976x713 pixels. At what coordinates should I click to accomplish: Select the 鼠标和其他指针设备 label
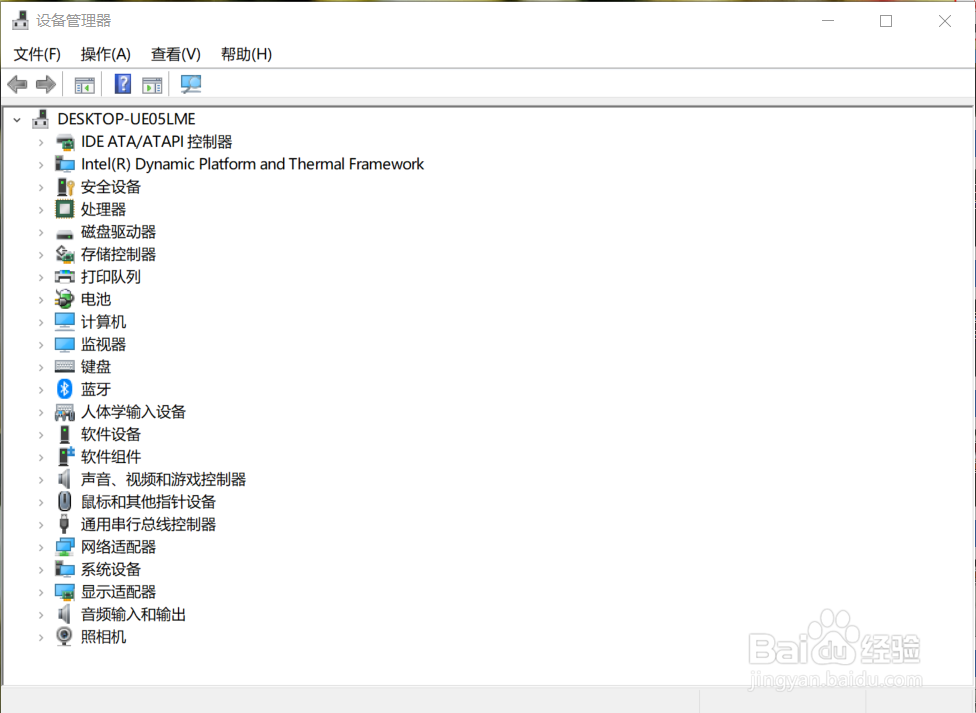tap(148, 501)
